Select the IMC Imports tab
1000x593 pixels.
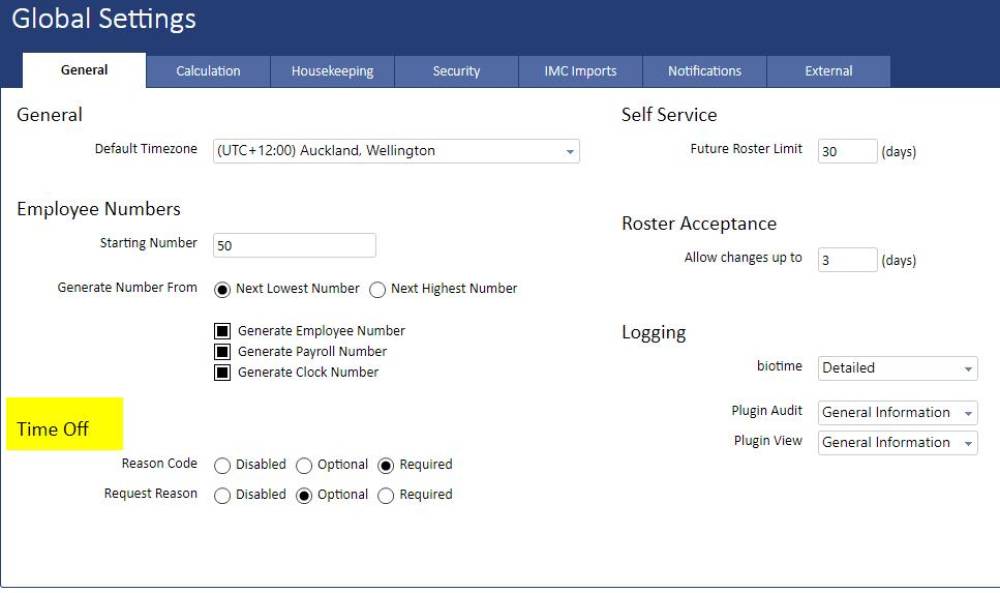point(580,71)
